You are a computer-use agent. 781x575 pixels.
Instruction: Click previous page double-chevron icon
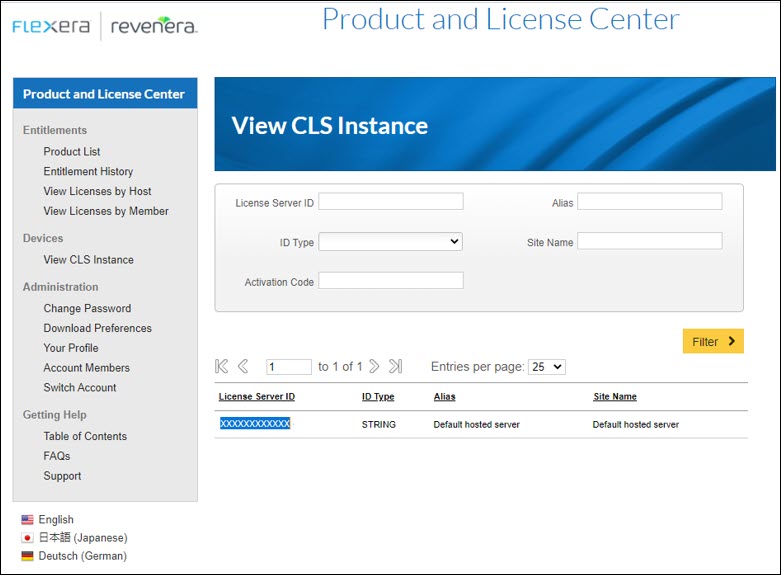[x=243, y=367]
